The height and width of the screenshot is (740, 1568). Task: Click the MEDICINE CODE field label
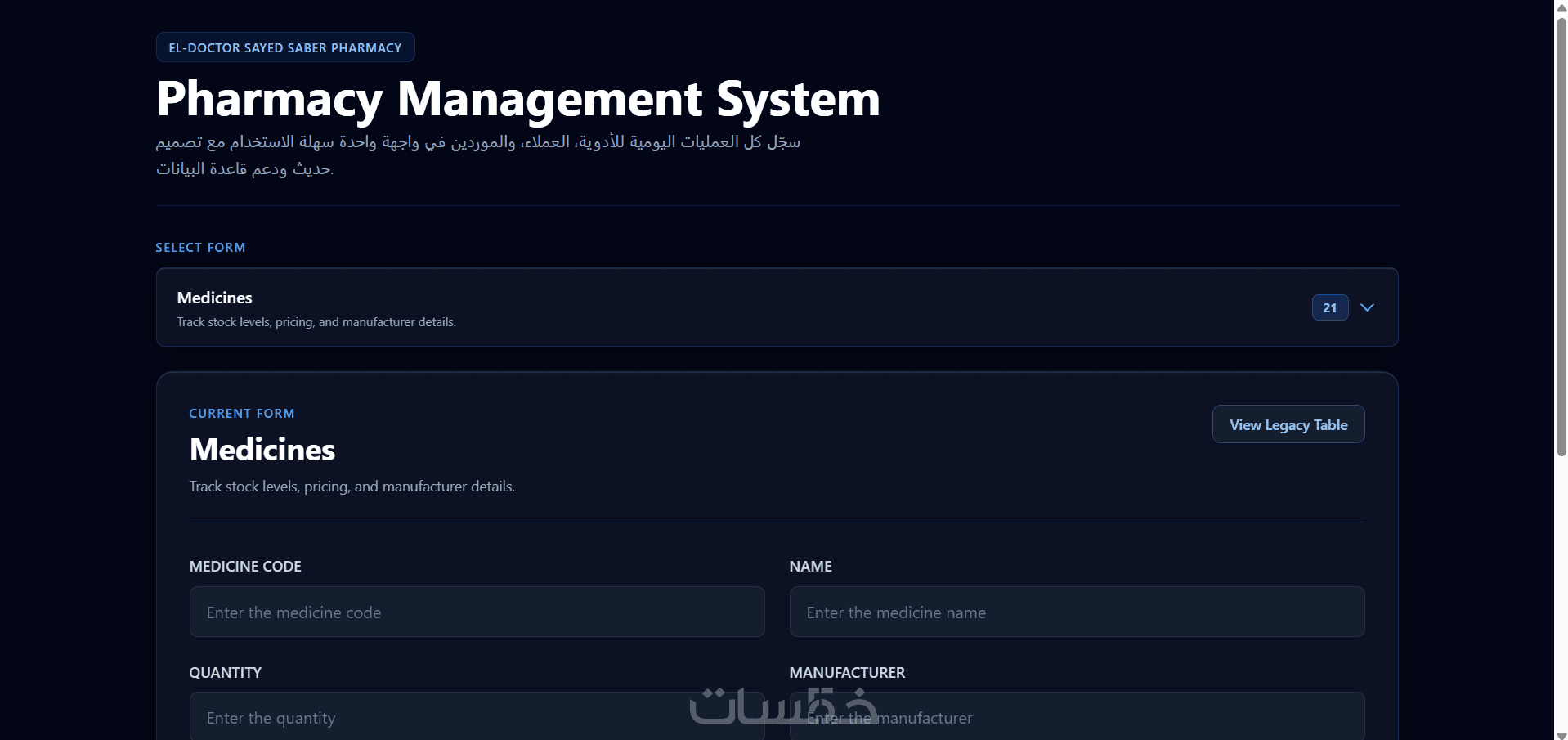pos(245,567)
